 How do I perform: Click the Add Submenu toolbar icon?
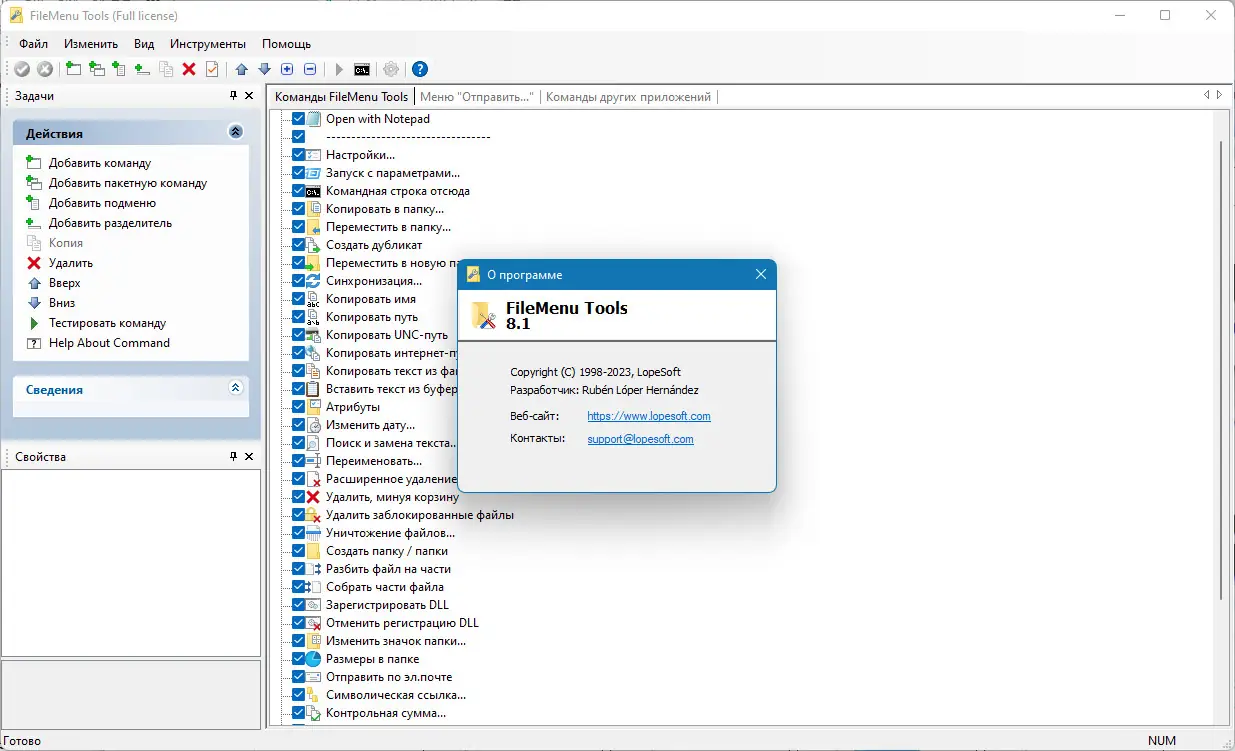pyautogui.click(x=120, y=69)
